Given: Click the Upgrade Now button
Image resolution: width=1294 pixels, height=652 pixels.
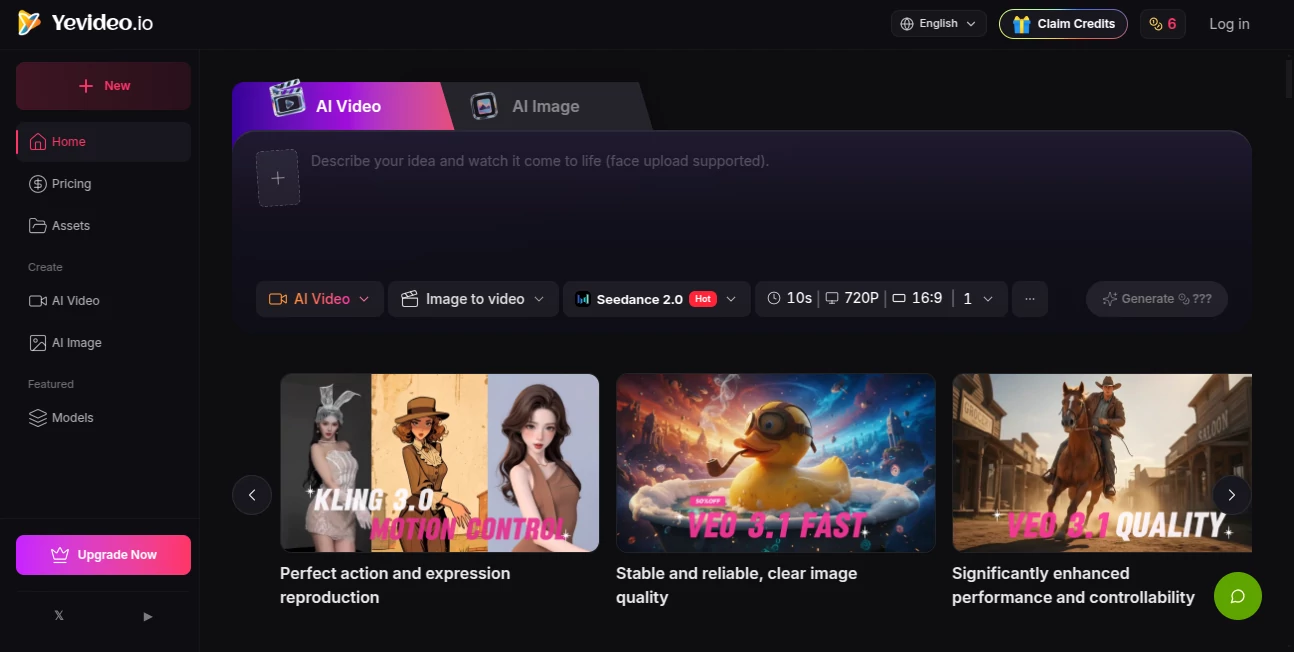Looking at the screenshot, I should [103, 555].
